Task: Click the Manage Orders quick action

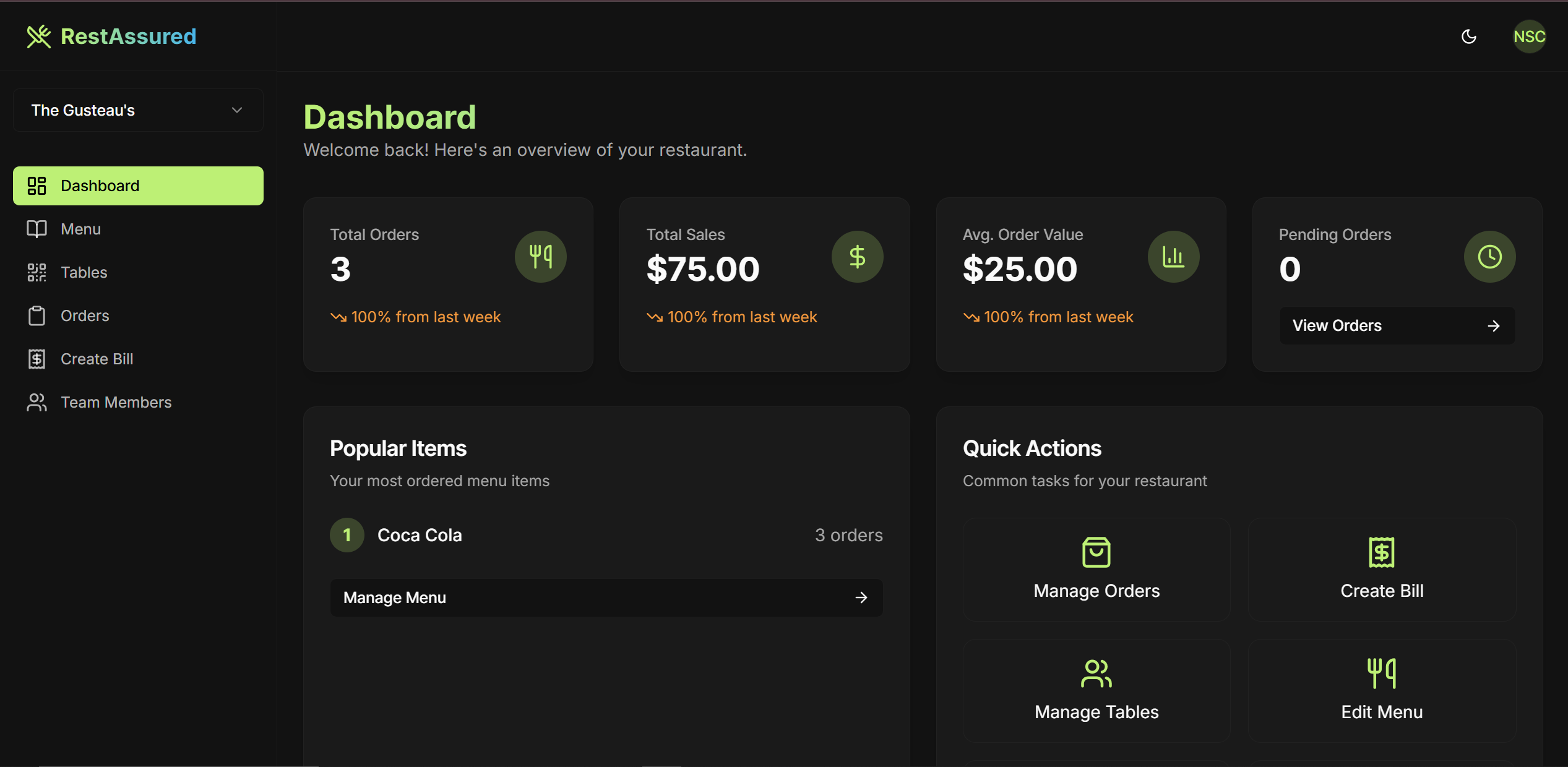Action: coord(1096,570)
